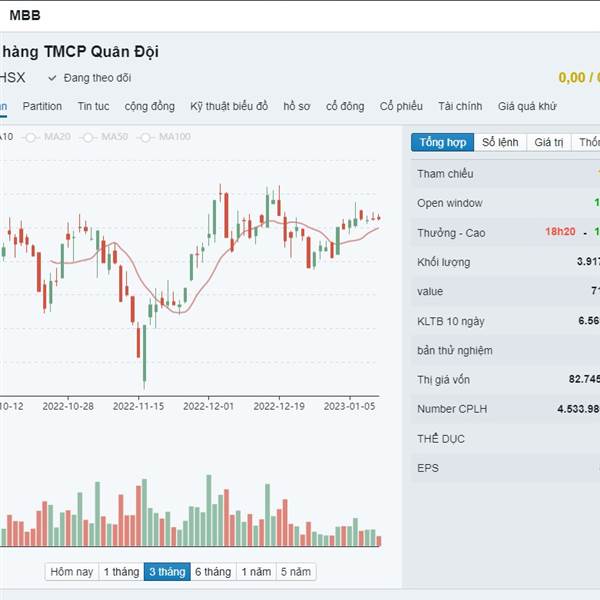View the Giá quá khứ tab
This screenshot has width=600, height=600.
coord(527,106)
